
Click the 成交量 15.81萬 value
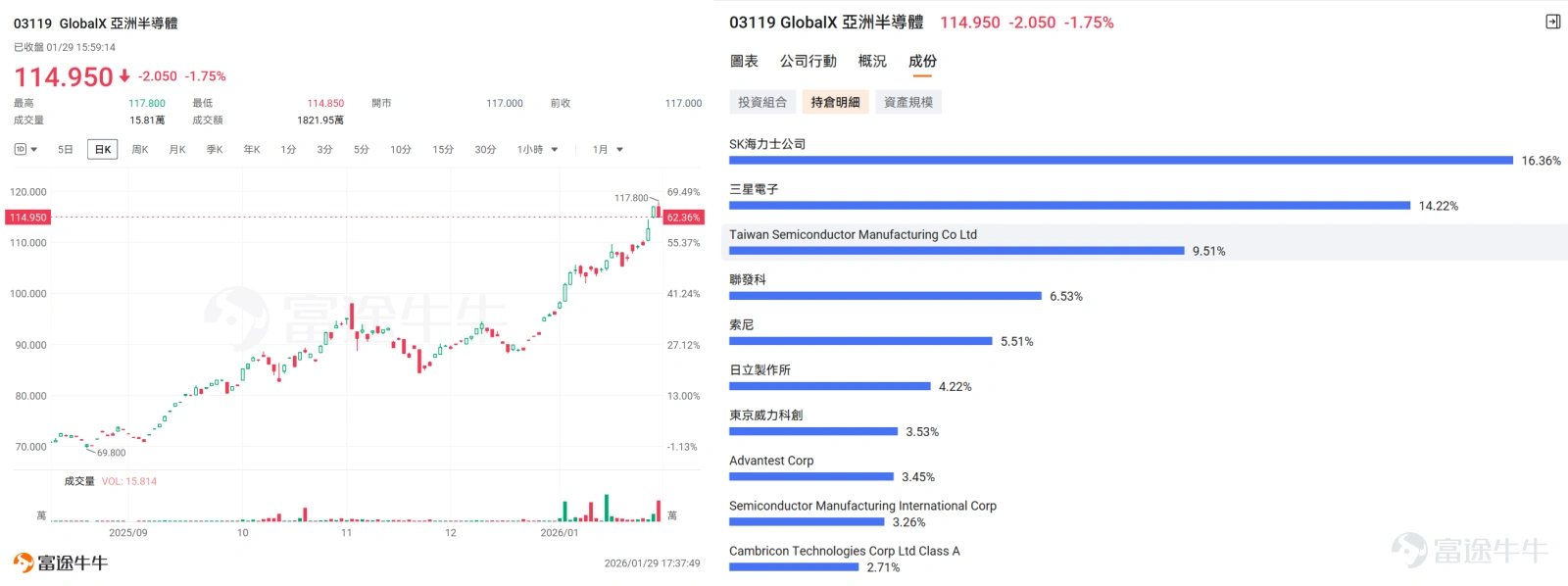tap(147, 121)
